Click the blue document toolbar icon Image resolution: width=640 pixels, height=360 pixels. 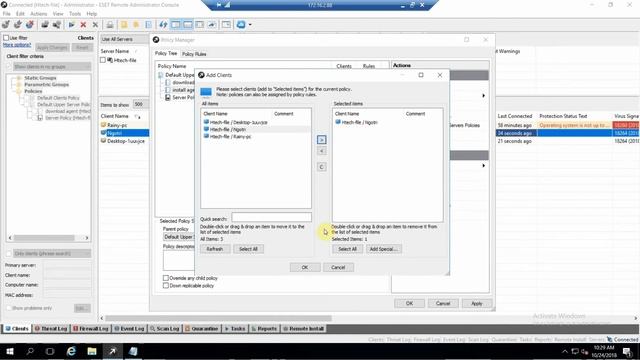[x=149, y=25]
